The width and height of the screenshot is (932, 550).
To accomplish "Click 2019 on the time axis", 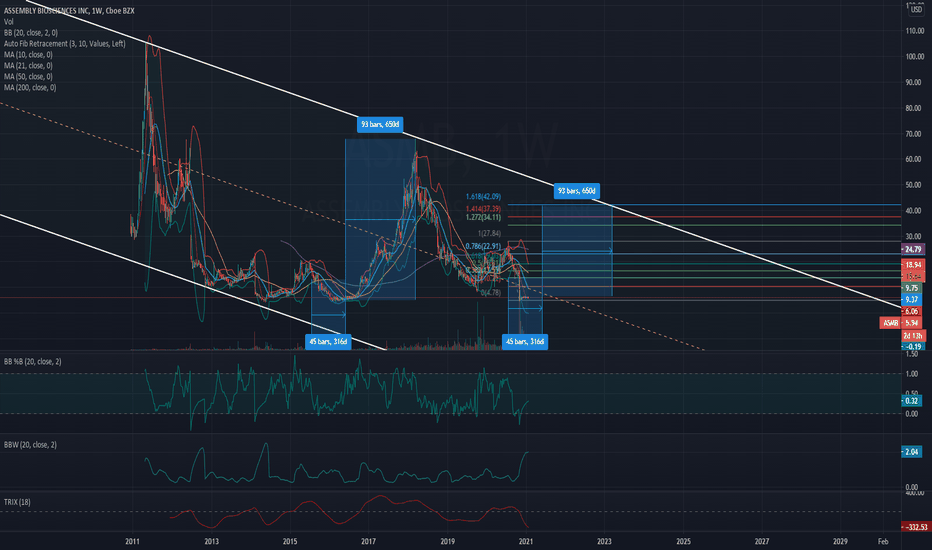I will (x=448, y=541).
